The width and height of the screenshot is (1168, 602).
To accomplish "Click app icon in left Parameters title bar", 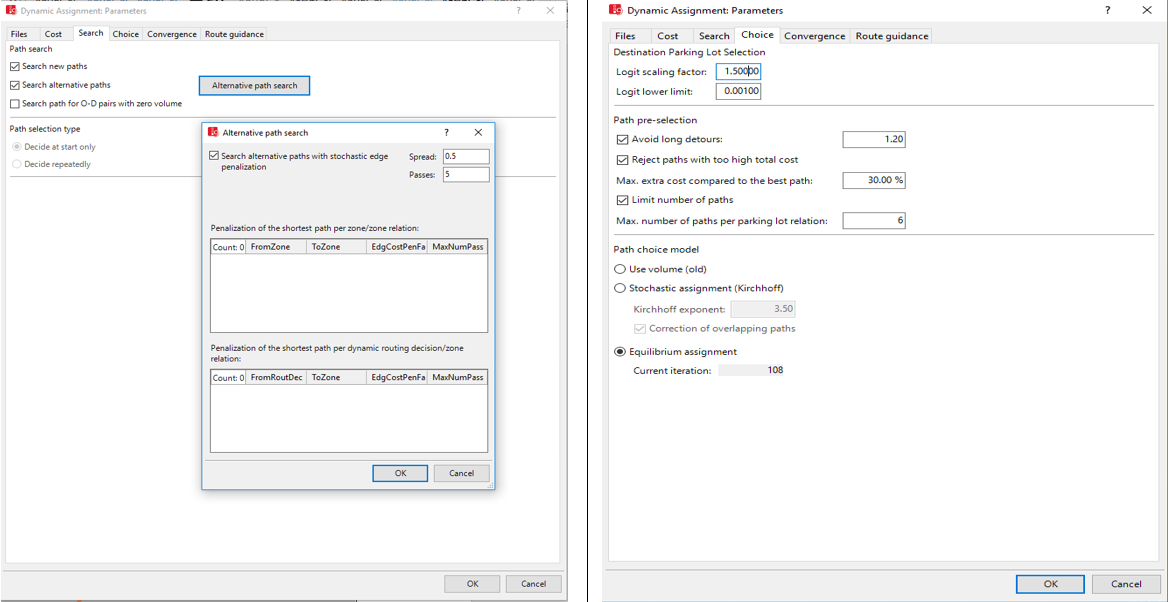I will coord(11,11).
